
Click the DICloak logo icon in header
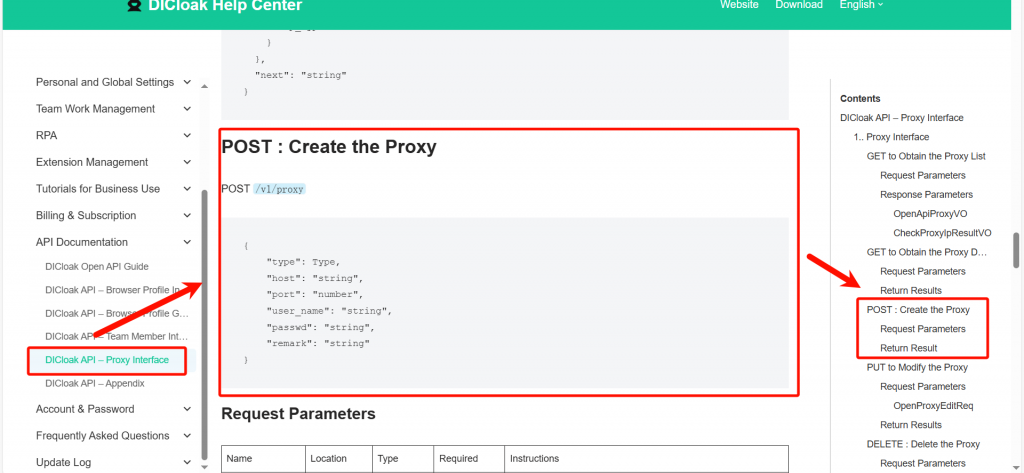click(135, 6)
